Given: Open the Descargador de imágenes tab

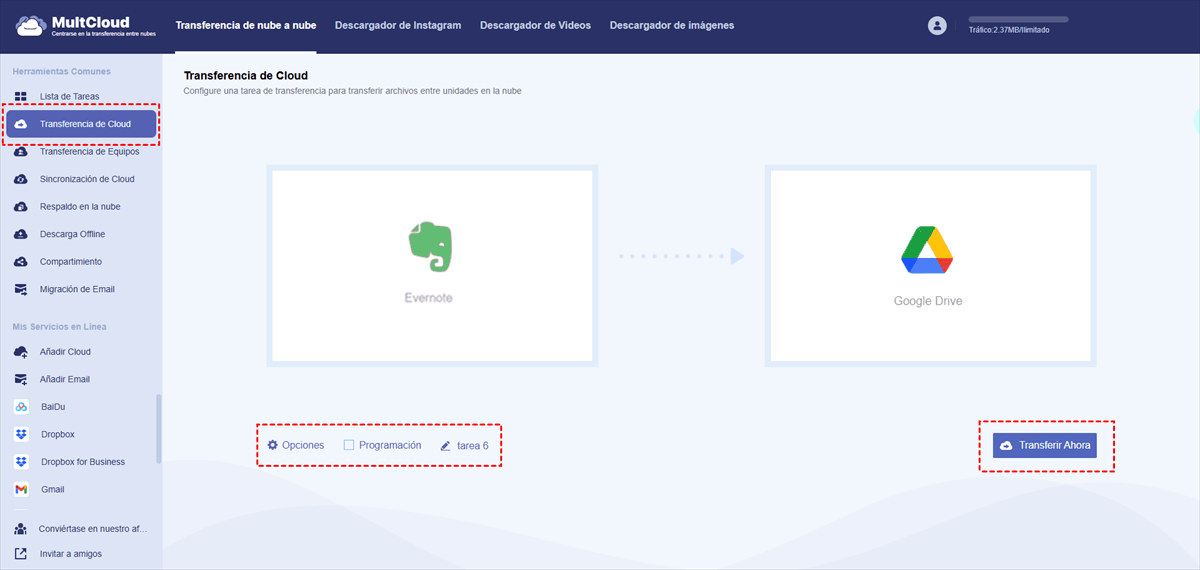Looking at the screenshot, I should [671, 25].
